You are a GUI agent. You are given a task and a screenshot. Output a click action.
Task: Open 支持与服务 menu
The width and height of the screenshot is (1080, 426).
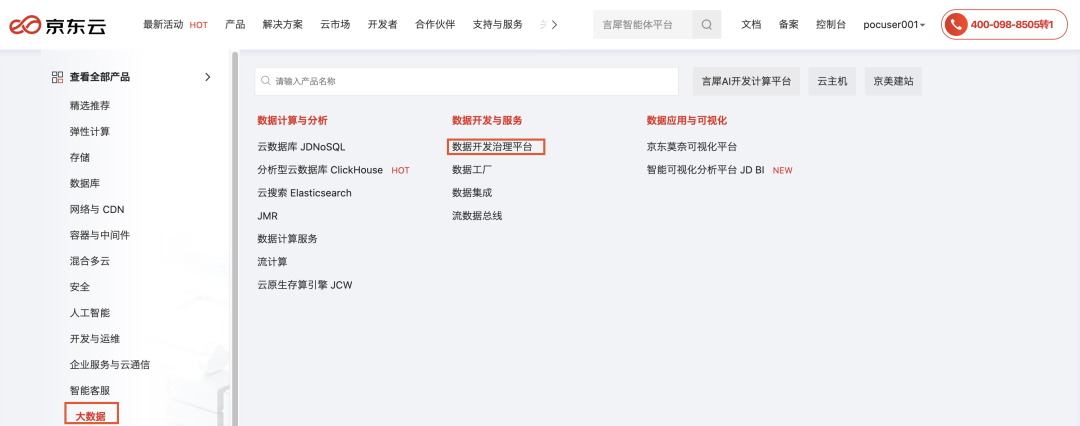(x=497, y=25)
